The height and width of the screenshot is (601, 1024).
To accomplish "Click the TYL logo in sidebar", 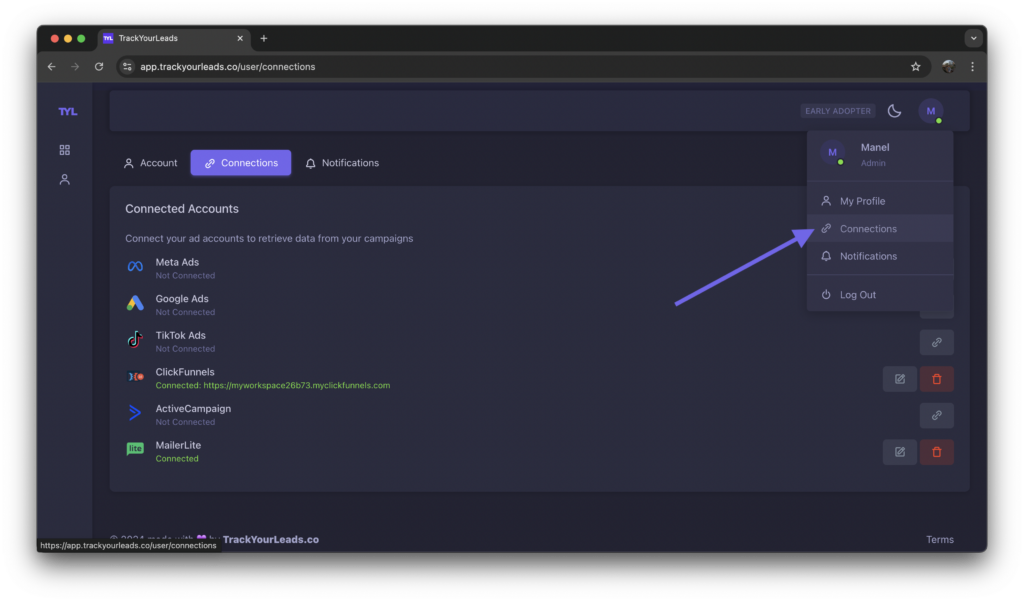I will (67, 112).
